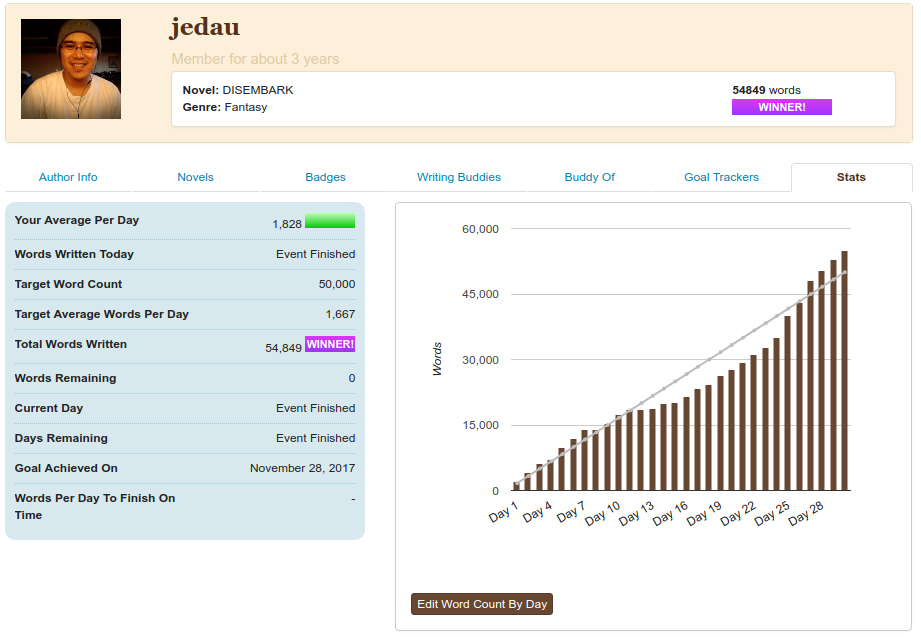This screenshot has height=637, width=921.
Task: Click the 60,000 y-axis label on chart
Action: [480, 229]
